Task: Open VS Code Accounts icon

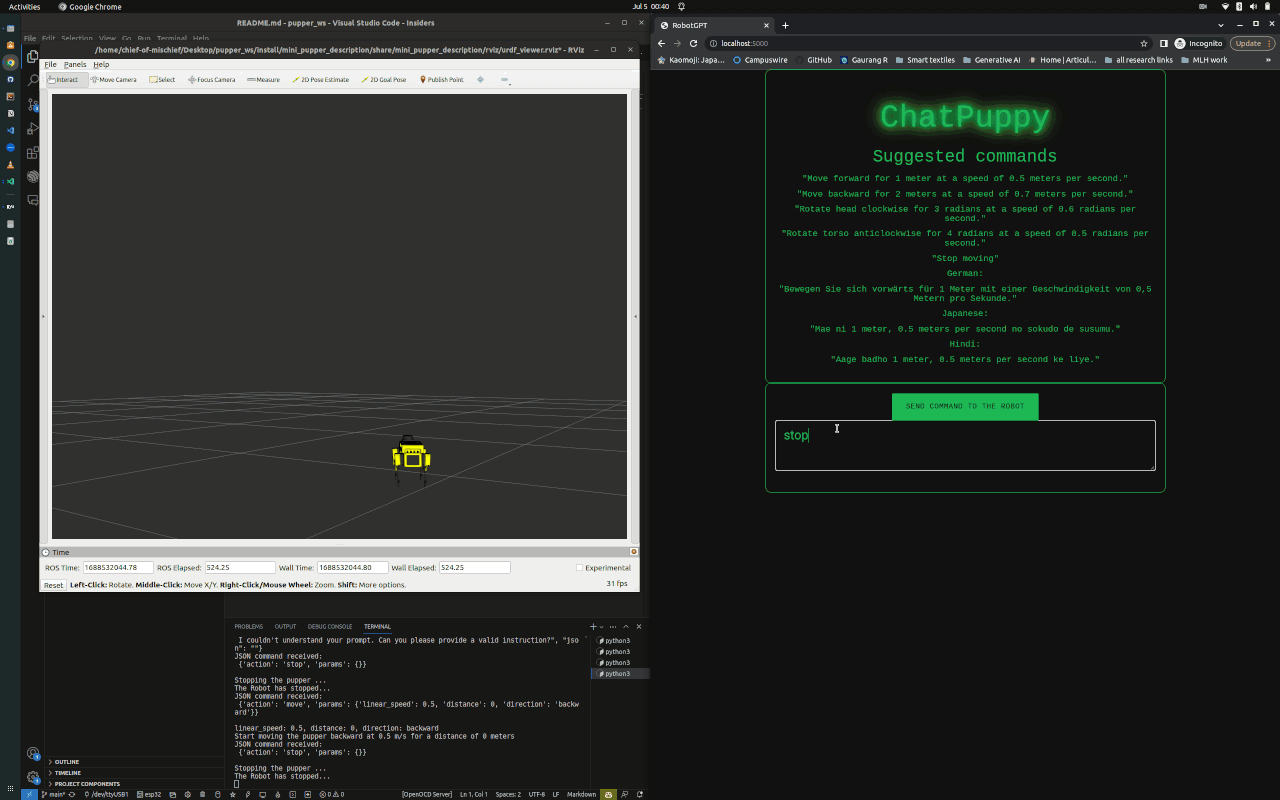Action: click(33, 754)
